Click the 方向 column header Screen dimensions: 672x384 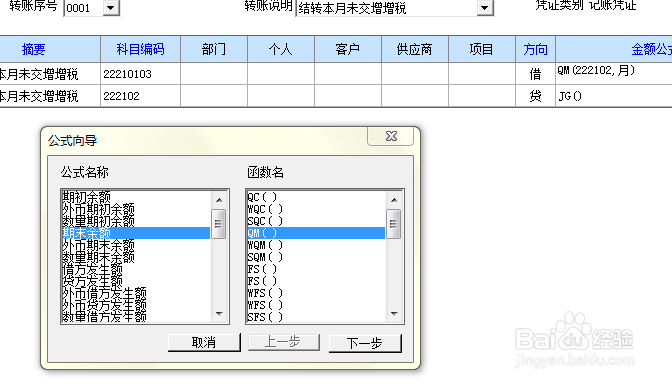tap(535, 49)
